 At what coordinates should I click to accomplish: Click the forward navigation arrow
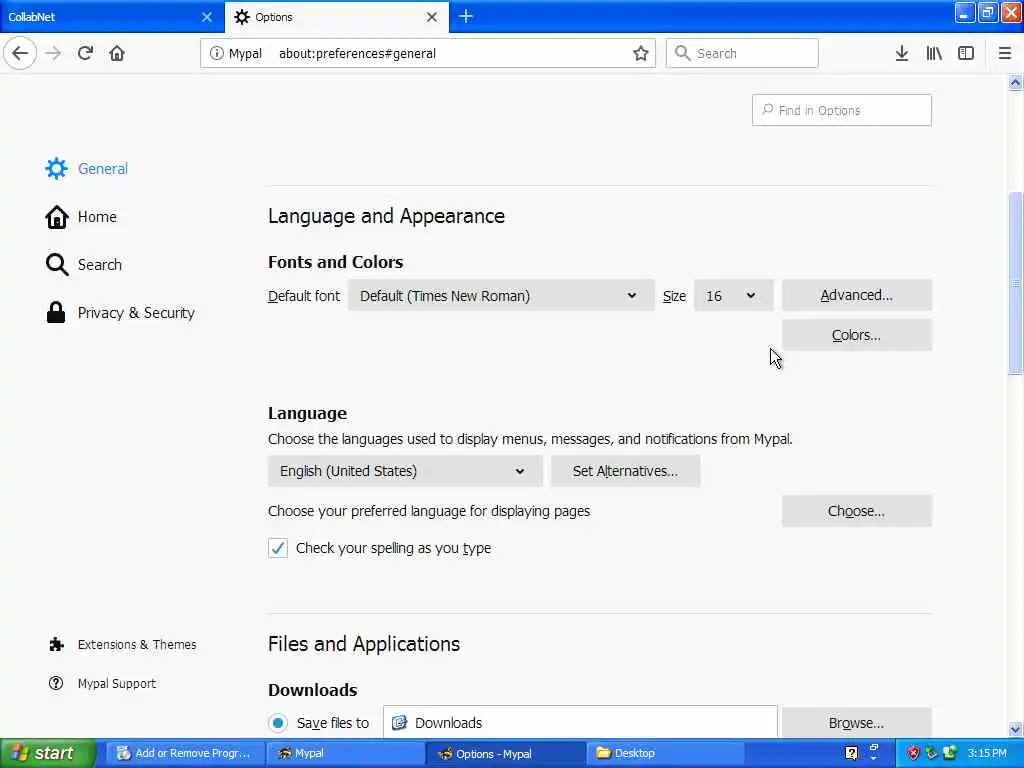pyautogui.click(x=53, y=53)
